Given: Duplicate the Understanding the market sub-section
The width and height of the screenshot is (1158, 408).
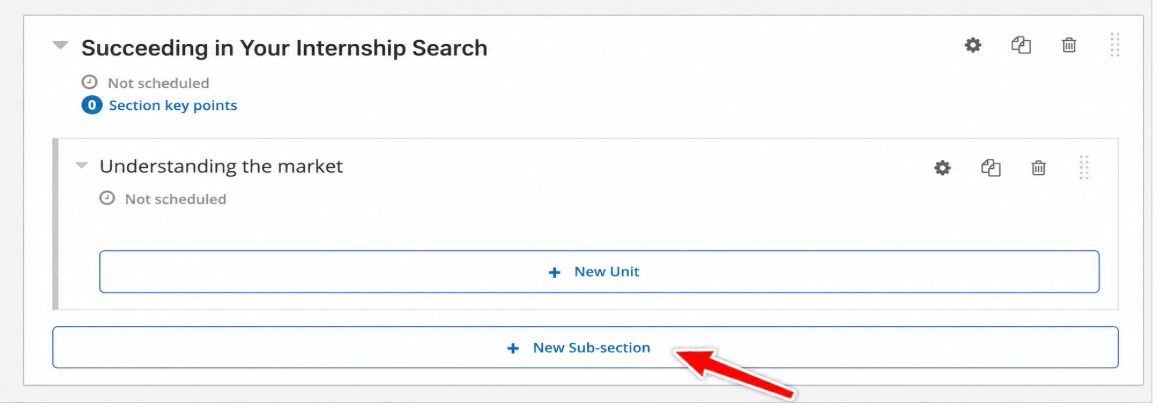Looking at the screenshot, I should pyautogui.click(x=990, y=168).
